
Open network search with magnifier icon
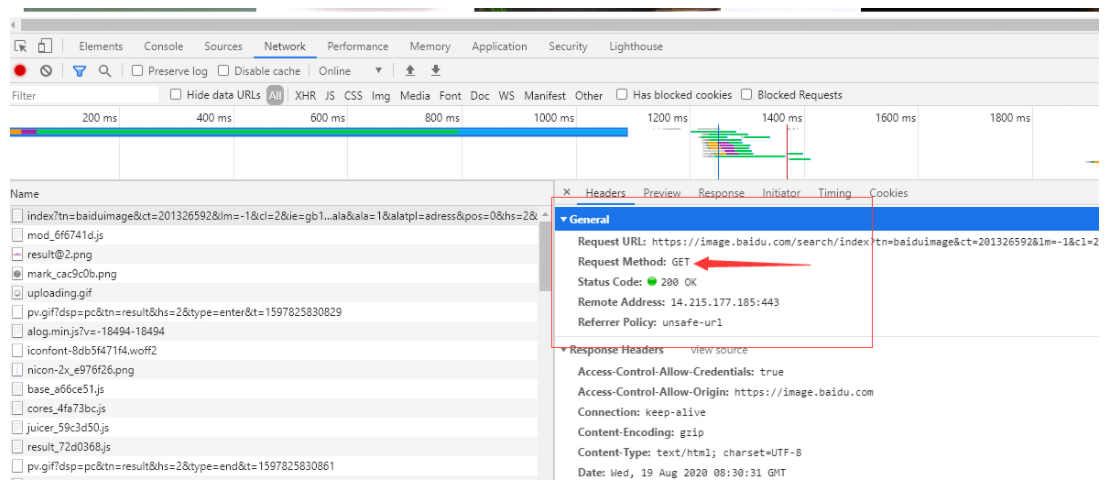[104, 71]
